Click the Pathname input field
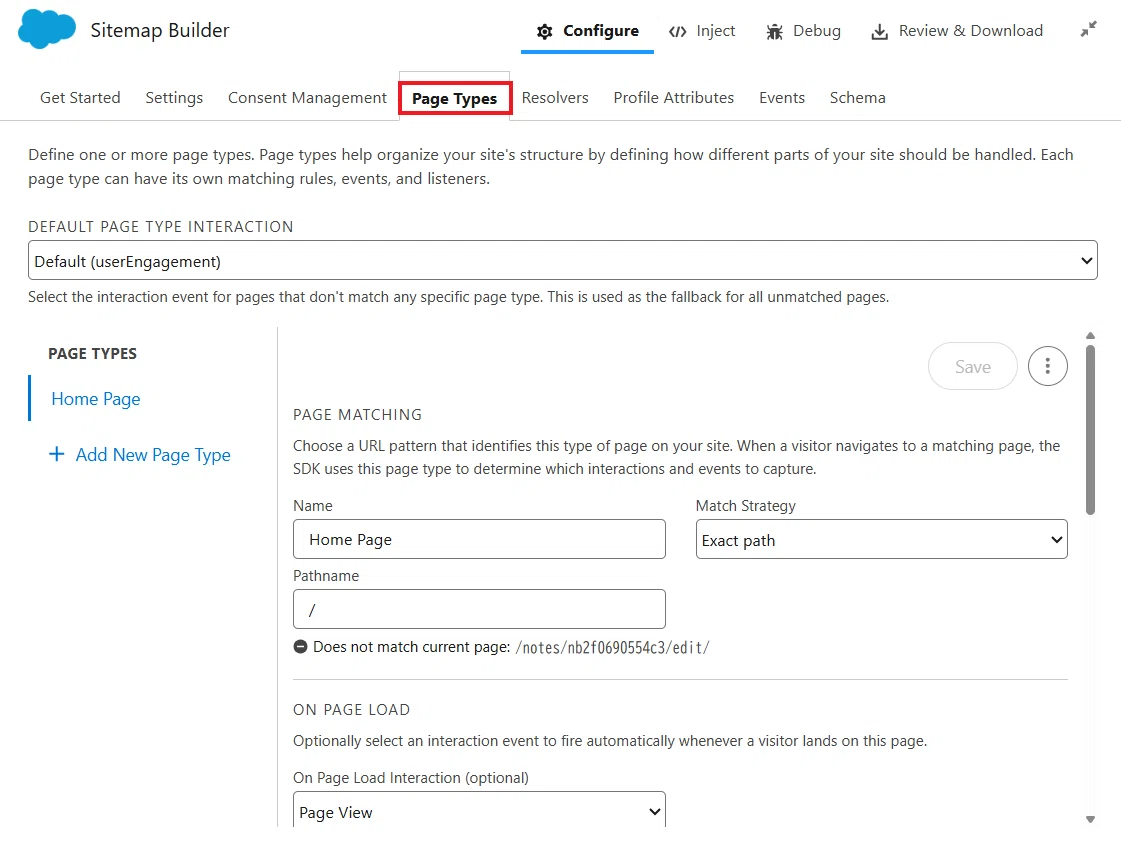 [479, 609]
